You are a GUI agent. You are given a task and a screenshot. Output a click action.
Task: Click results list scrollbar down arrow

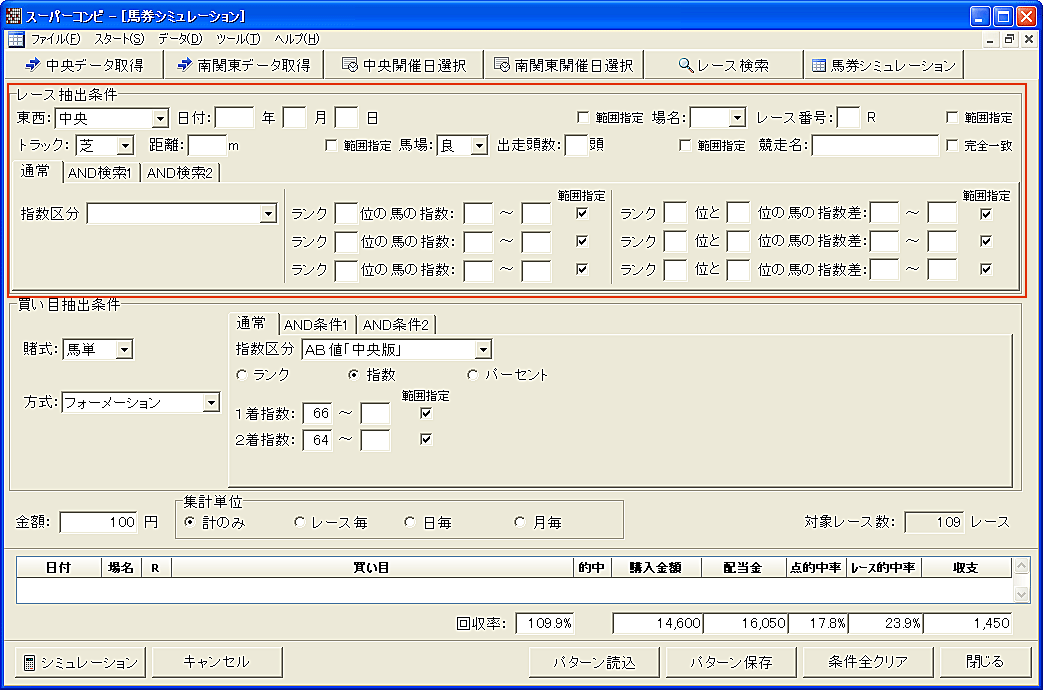pyautogui.click(x=1022, y=594)
